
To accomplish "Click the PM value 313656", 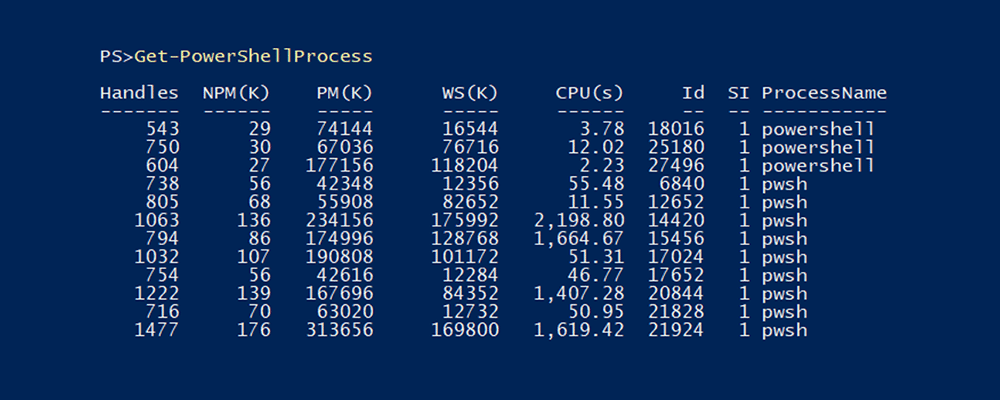I will click(339, 331).
